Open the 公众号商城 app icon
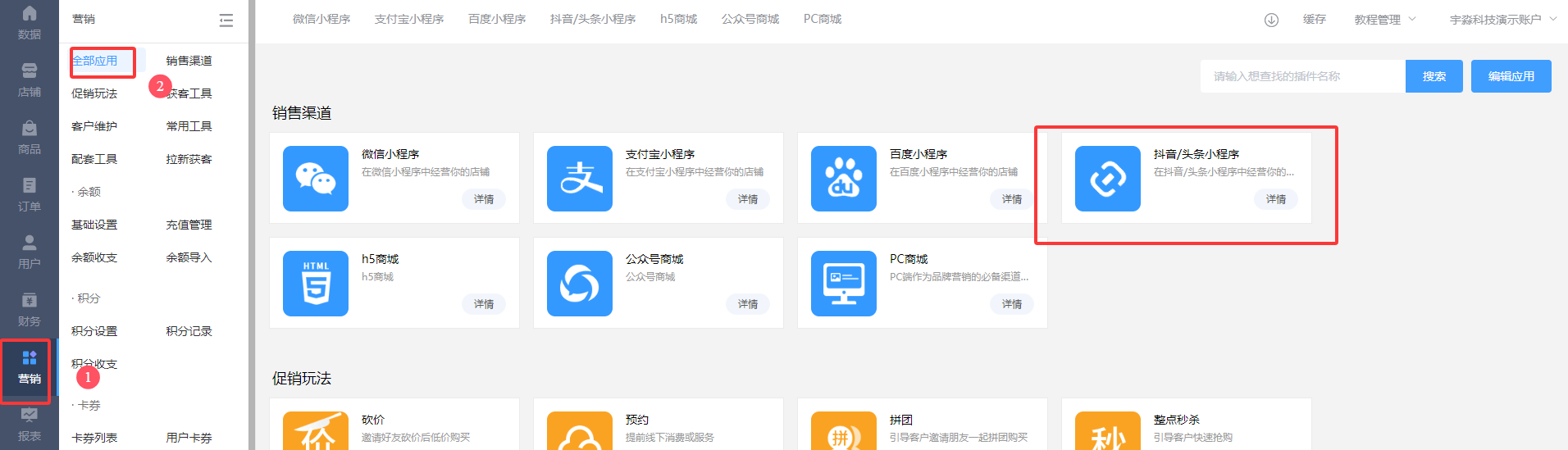1568x450 pixels. (580, 284)
